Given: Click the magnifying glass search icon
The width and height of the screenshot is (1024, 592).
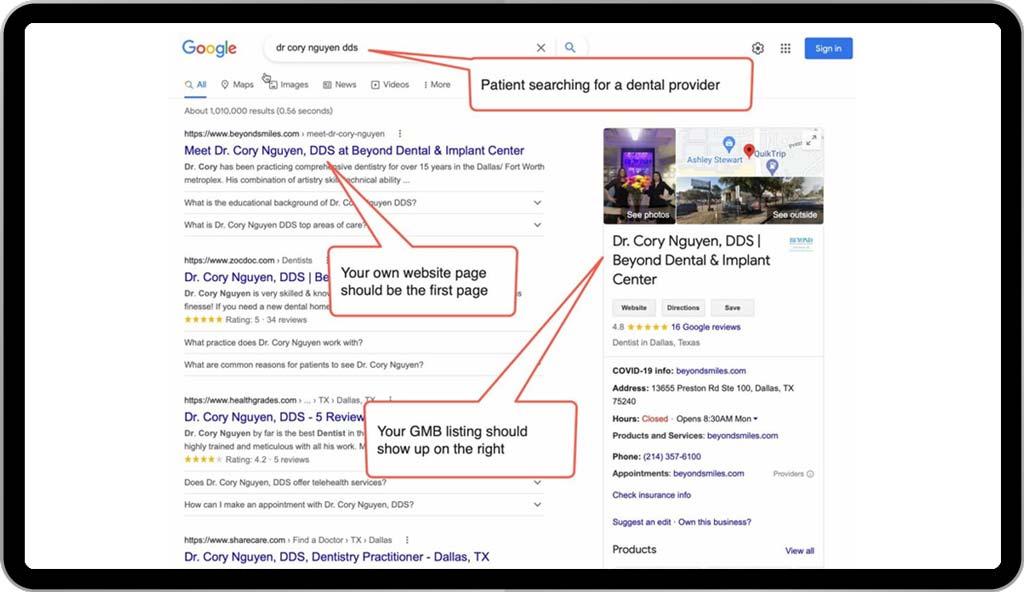Looking at the screenshot, I should pos(570,48).
